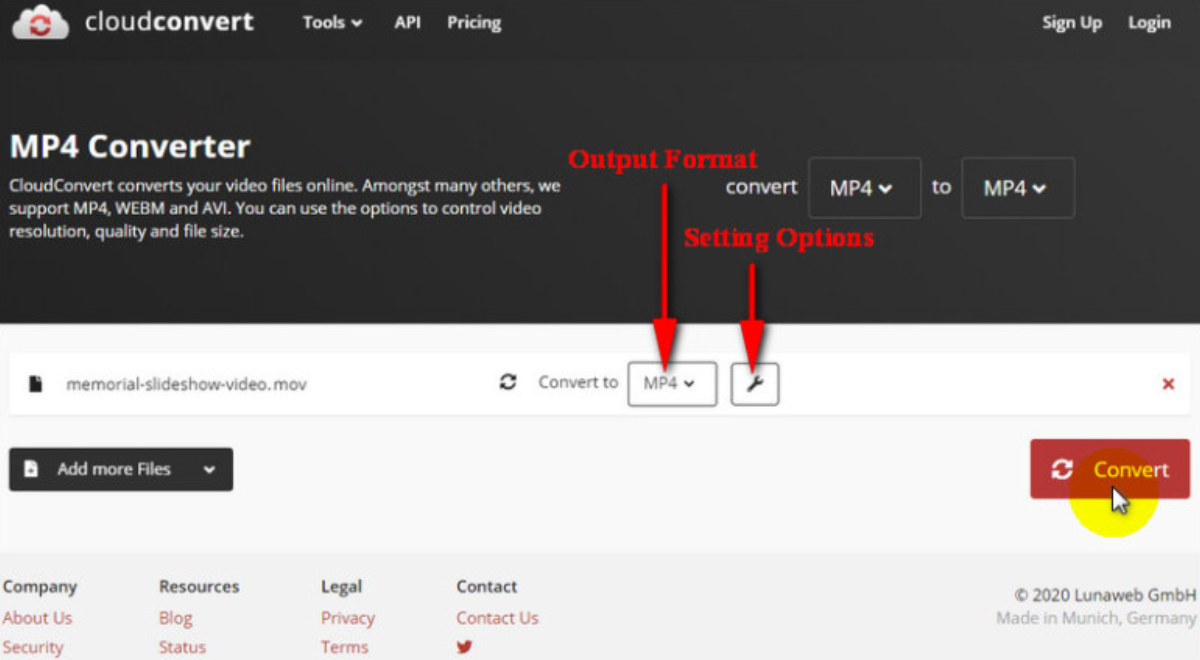The width and height of the screenshot is (1200, 660).
Task: Click the MP4 Converter heading
Action: (130, 147)
